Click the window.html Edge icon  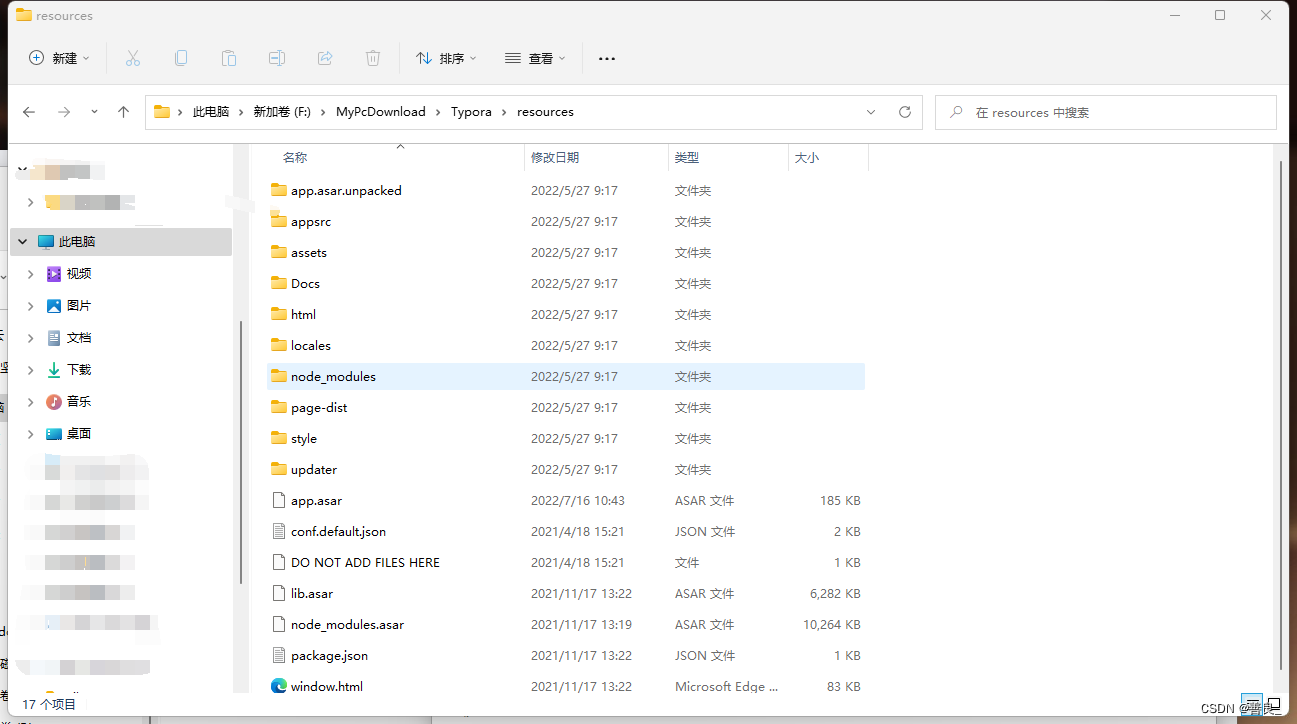click(279, 686)
